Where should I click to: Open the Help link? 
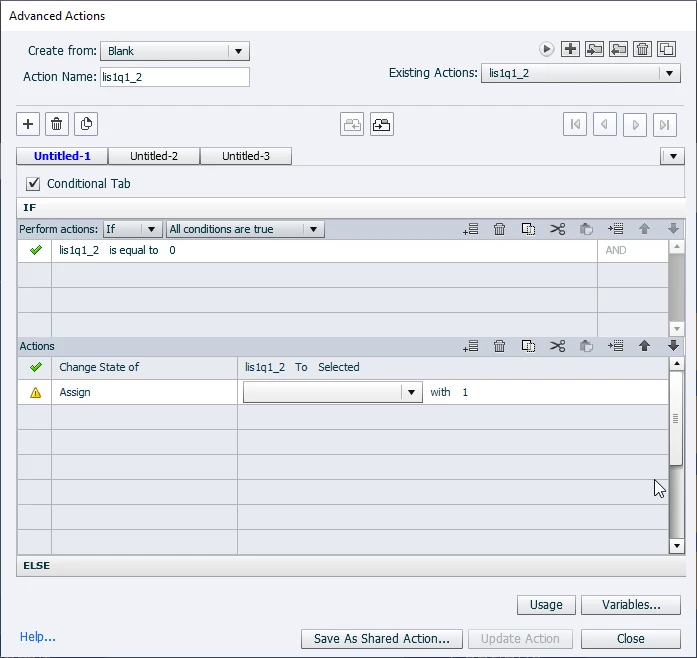37,637
